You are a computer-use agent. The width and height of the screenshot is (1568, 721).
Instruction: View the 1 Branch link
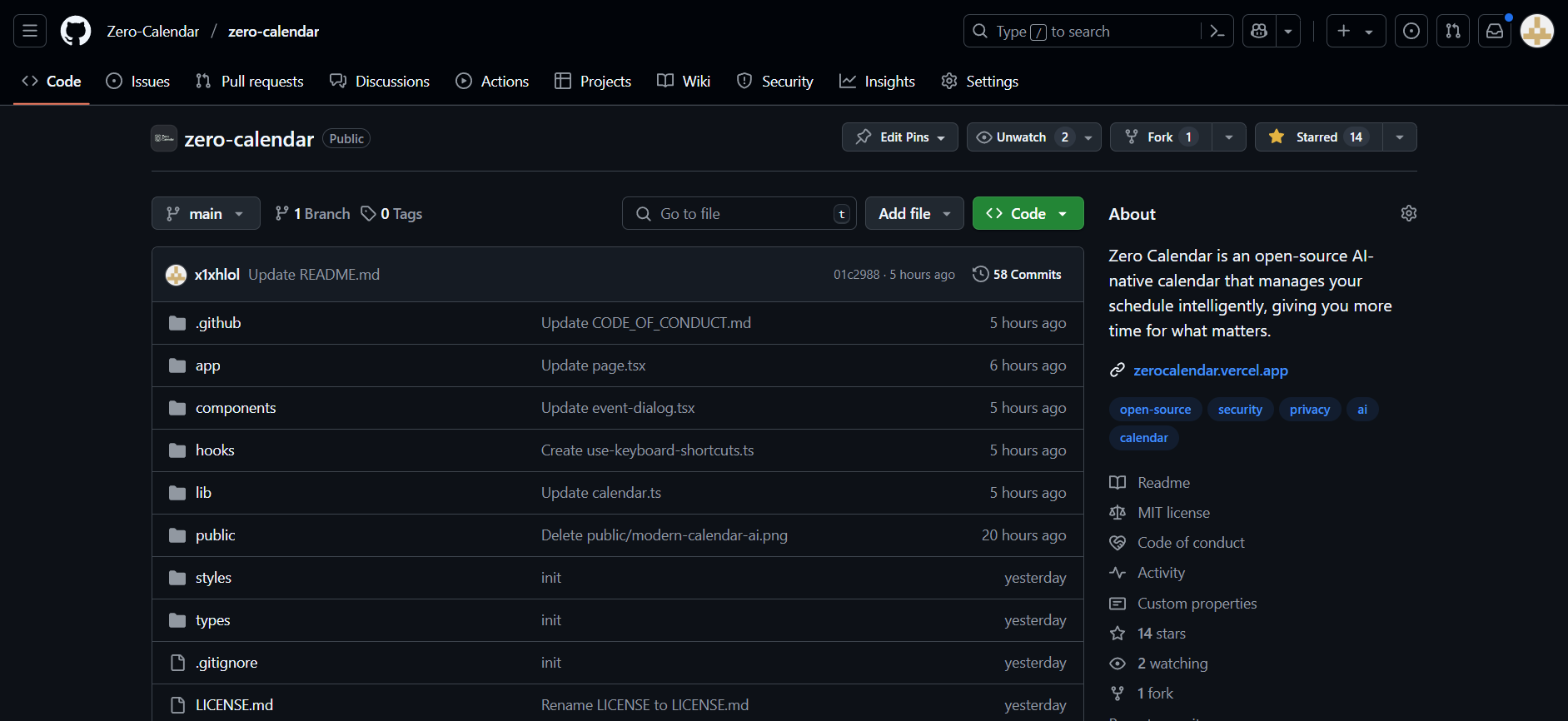312,213
